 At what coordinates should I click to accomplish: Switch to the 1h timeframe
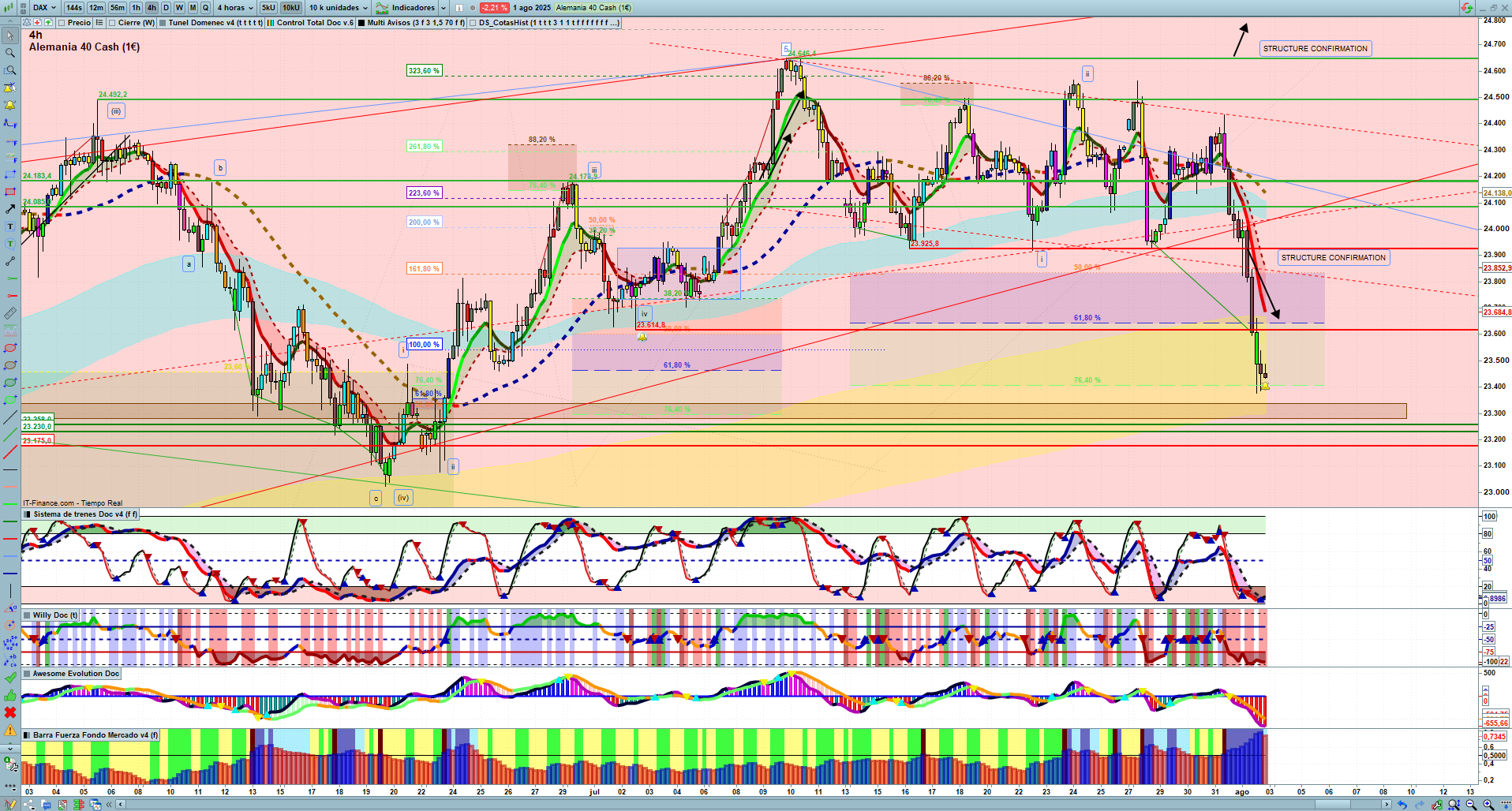136,8
